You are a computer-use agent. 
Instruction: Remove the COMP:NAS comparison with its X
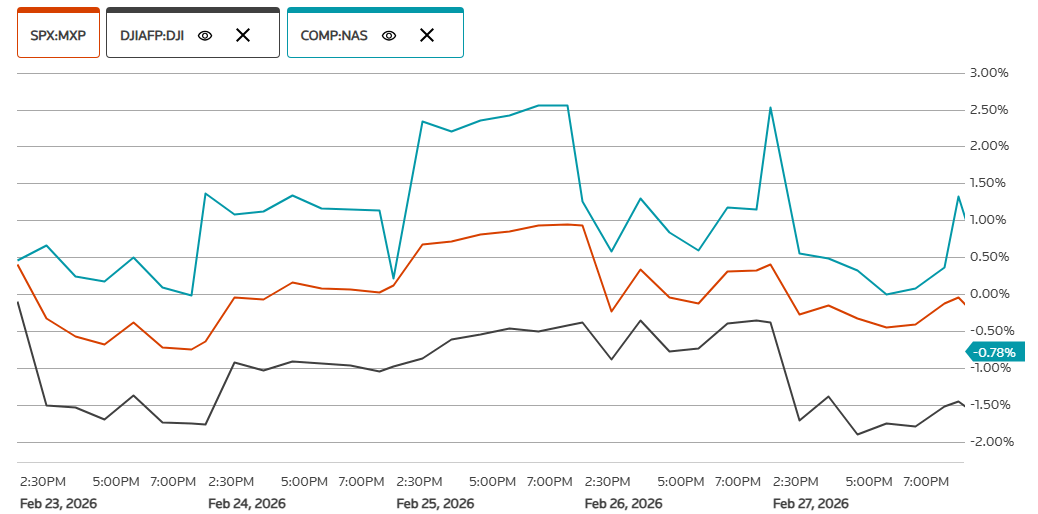pyautogui.click(x=427, y=35)
